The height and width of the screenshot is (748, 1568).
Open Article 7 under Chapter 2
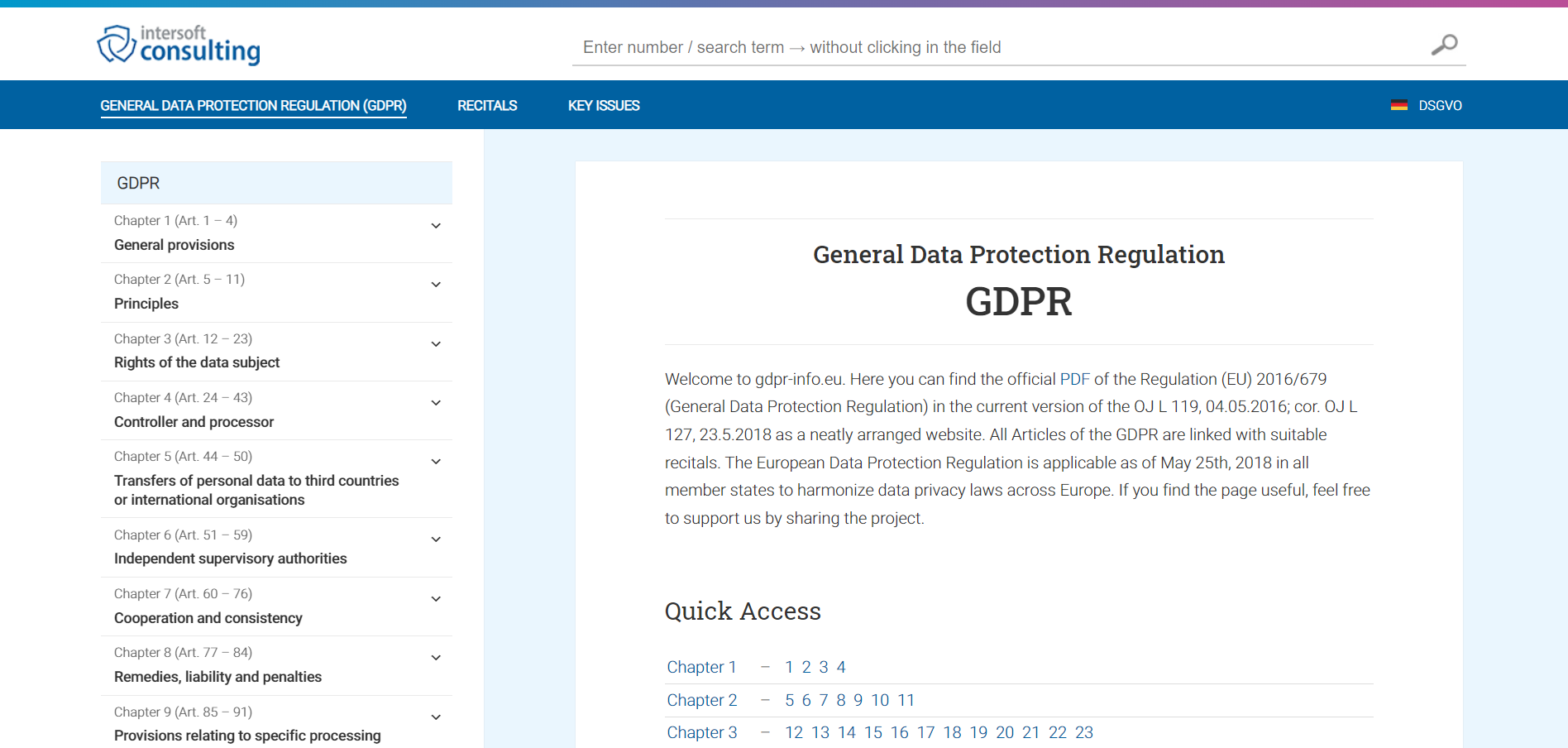tap(823, 700)
